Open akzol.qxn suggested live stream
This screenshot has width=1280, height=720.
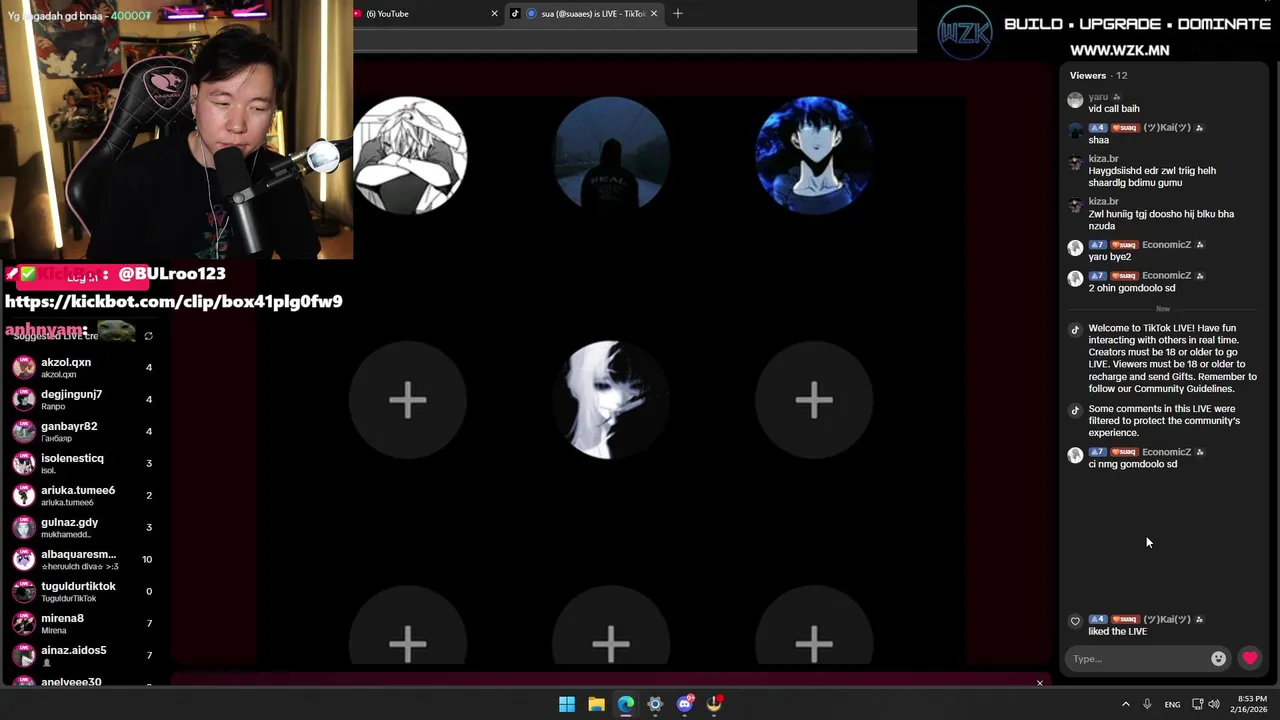(84, 367)
